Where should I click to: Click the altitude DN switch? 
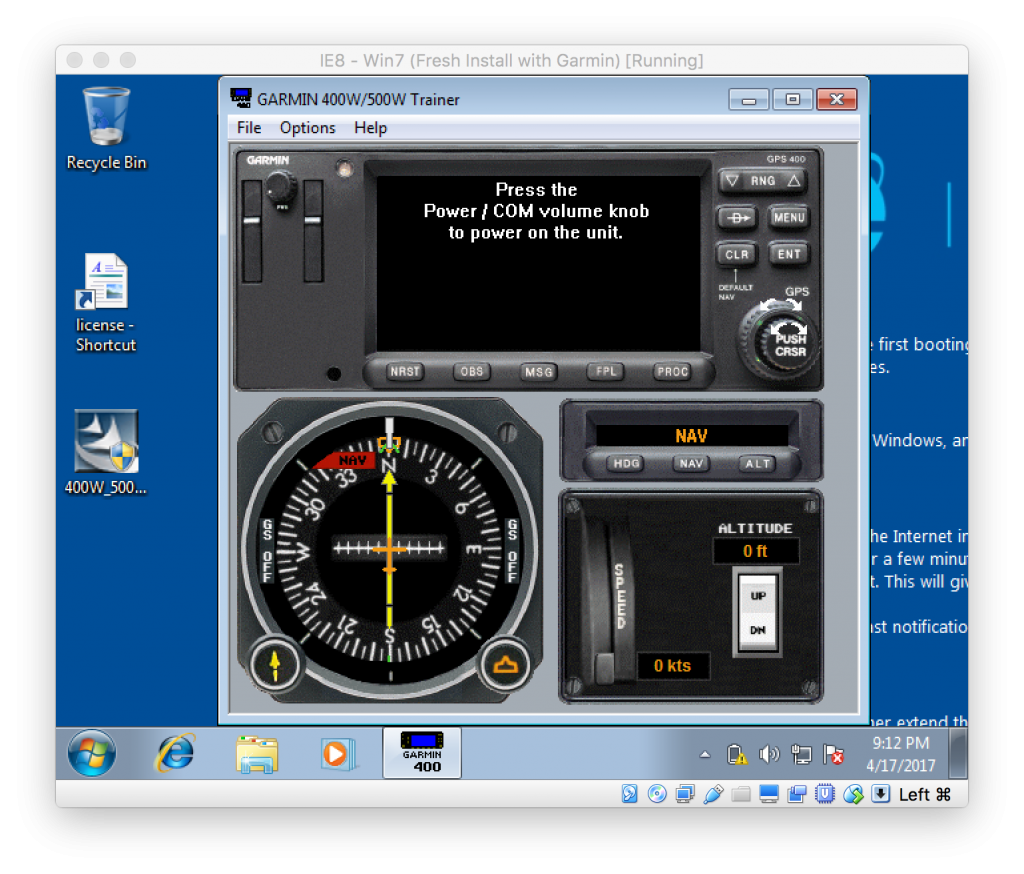click(758, 630)
